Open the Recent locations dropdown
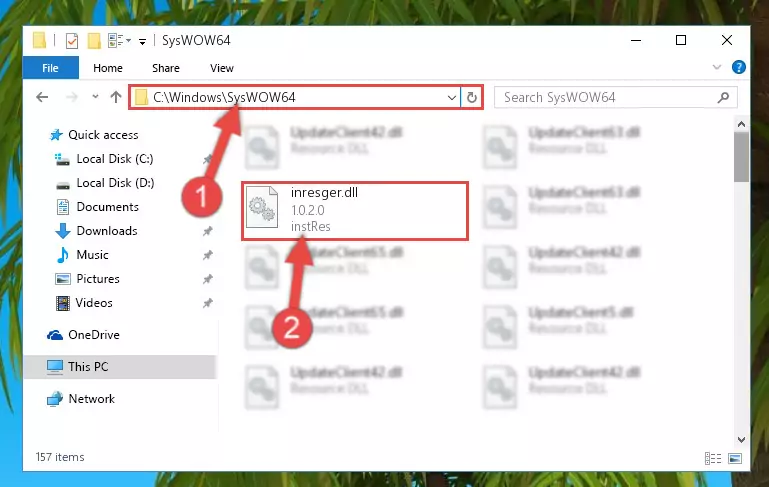The height and width of the screenshot is (487, 769). [95, 97]
